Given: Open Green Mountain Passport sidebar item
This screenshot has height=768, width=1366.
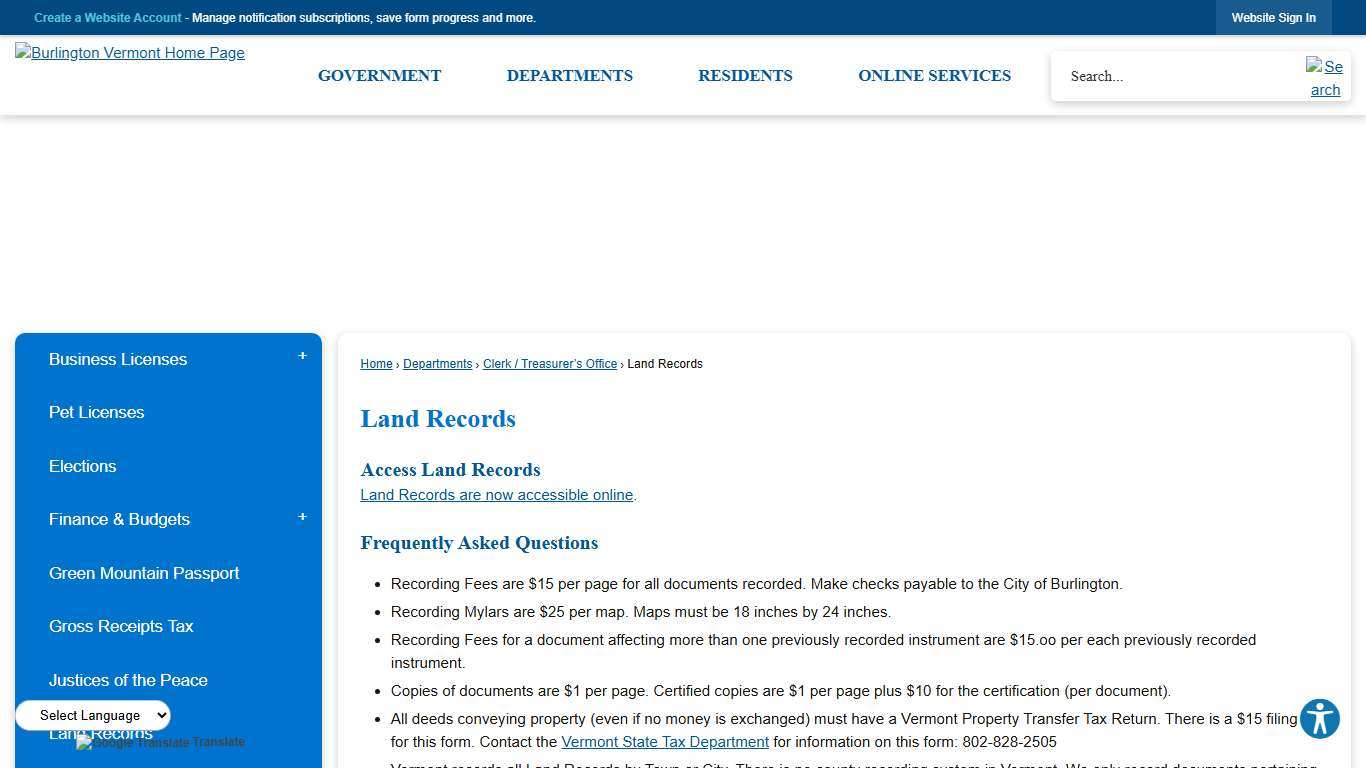Looking at the screenshot, I should [x=144, y=573].
